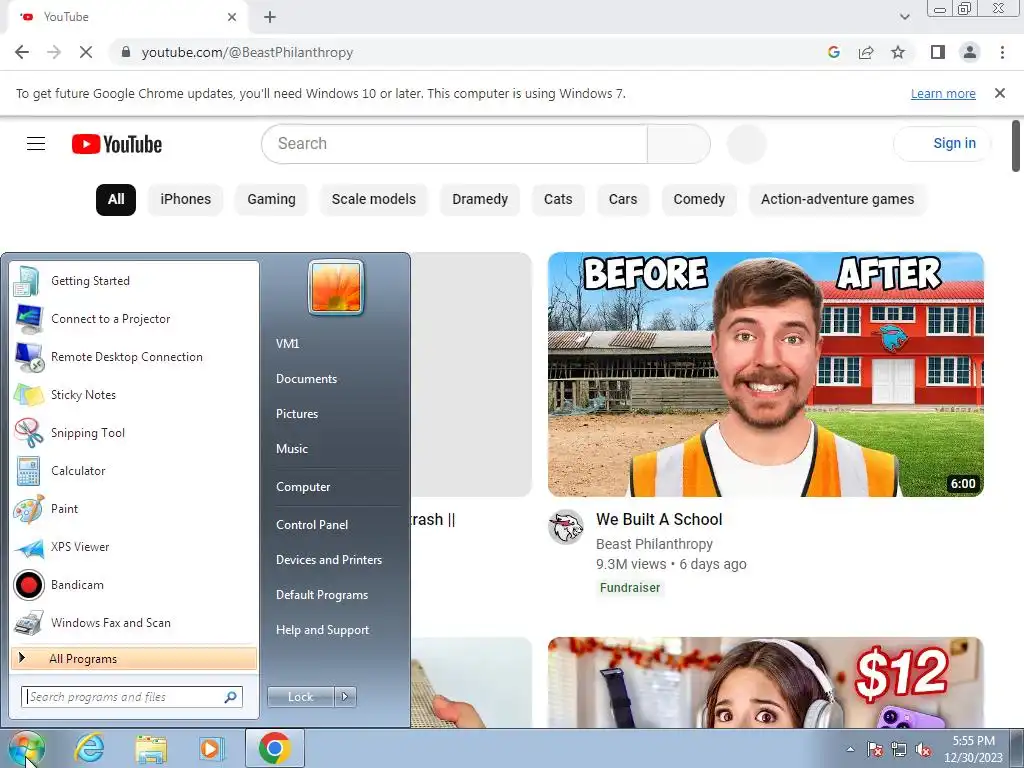Open Beast Philanthropy channel name link

tap(654, 544)
